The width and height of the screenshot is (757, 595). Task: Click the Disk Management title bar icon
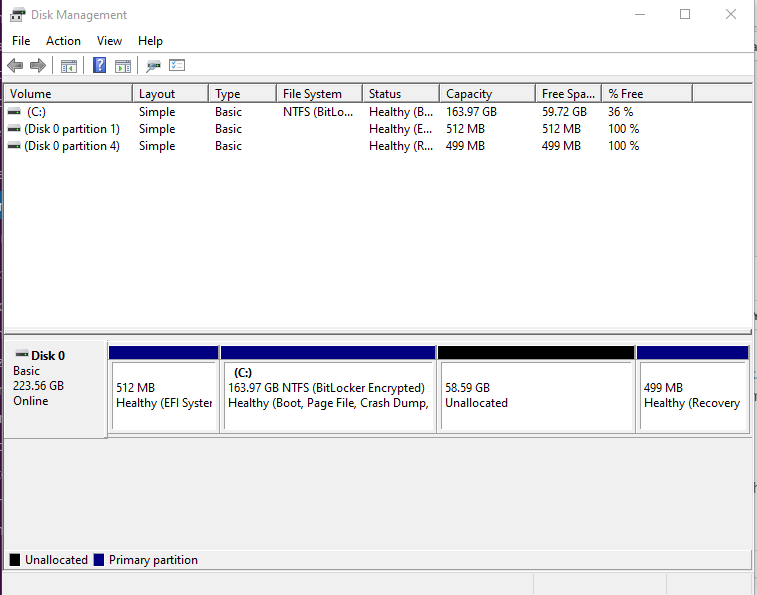[x=17, y=14]
